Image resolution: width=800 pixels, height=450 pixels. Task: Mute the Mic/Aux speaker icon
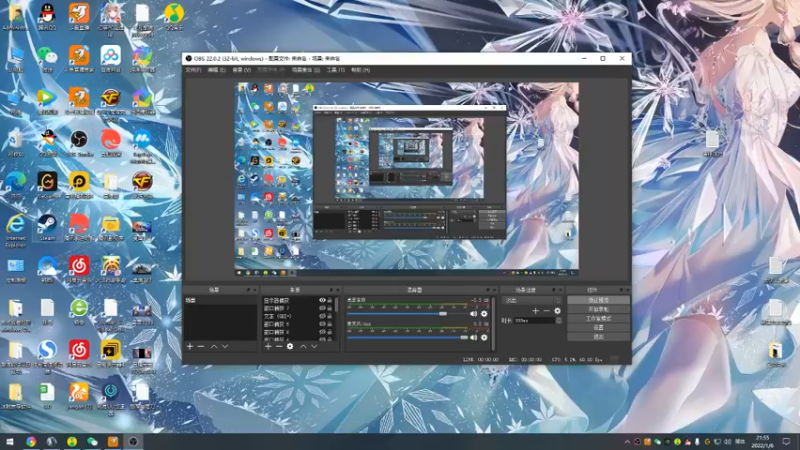click(473, 337)
